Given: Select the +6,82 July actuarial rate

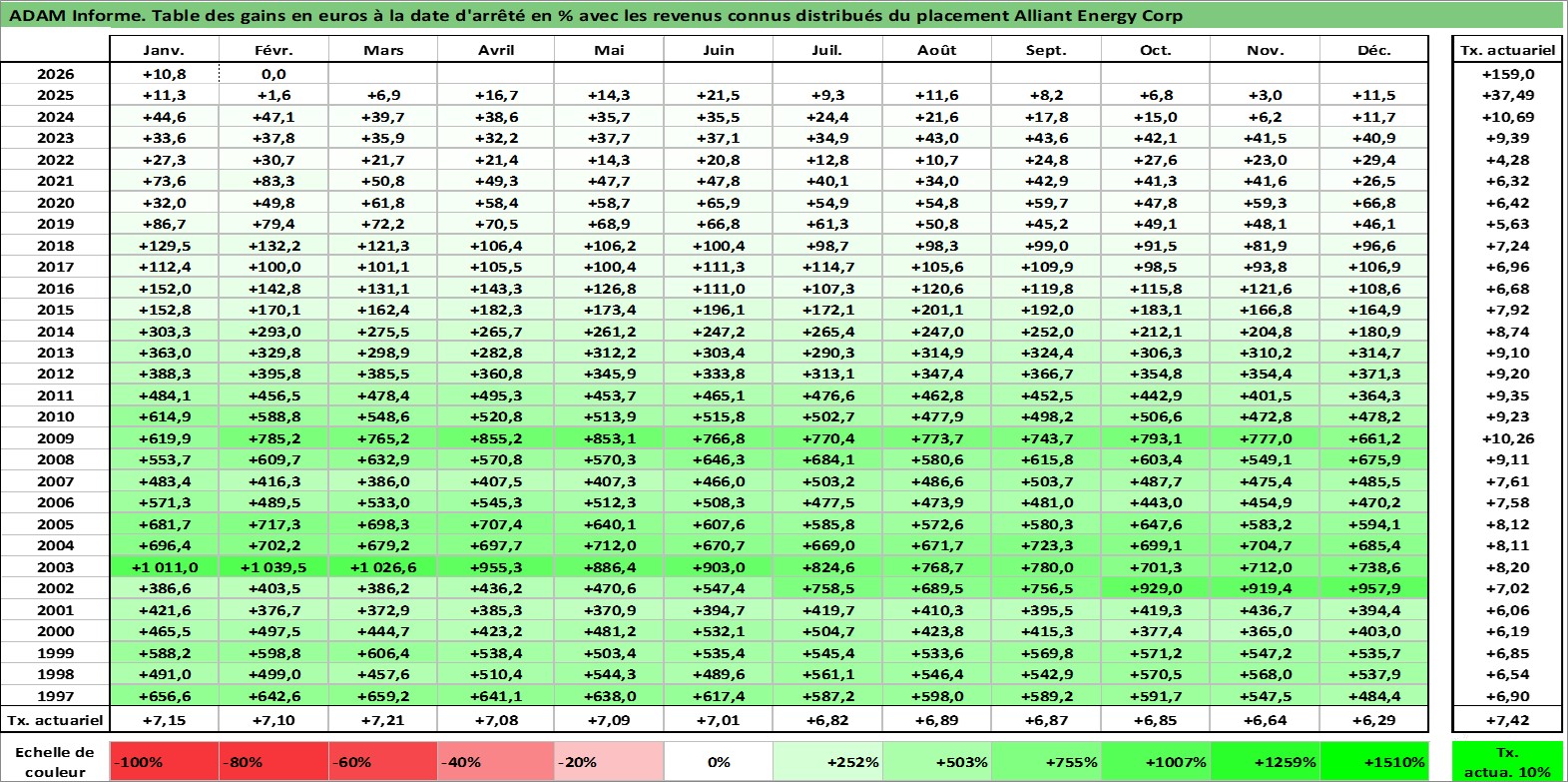Looking at the screenshot, I should coord(827,719).
